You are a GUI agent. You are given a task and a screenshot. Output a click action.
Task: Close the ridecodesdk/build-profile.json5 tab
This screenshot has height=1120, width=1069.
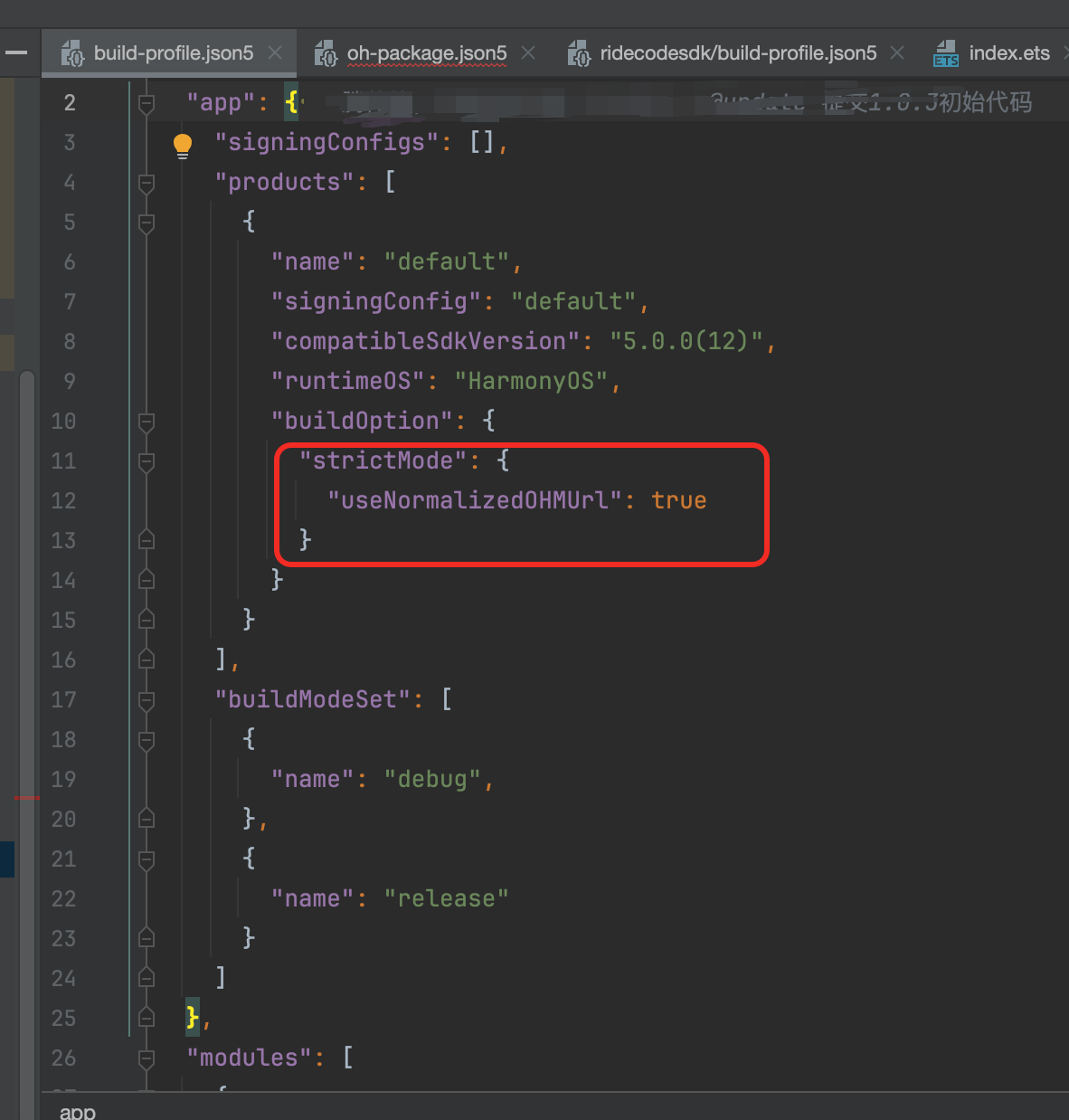pyautogui.click(x=897, y=53)
